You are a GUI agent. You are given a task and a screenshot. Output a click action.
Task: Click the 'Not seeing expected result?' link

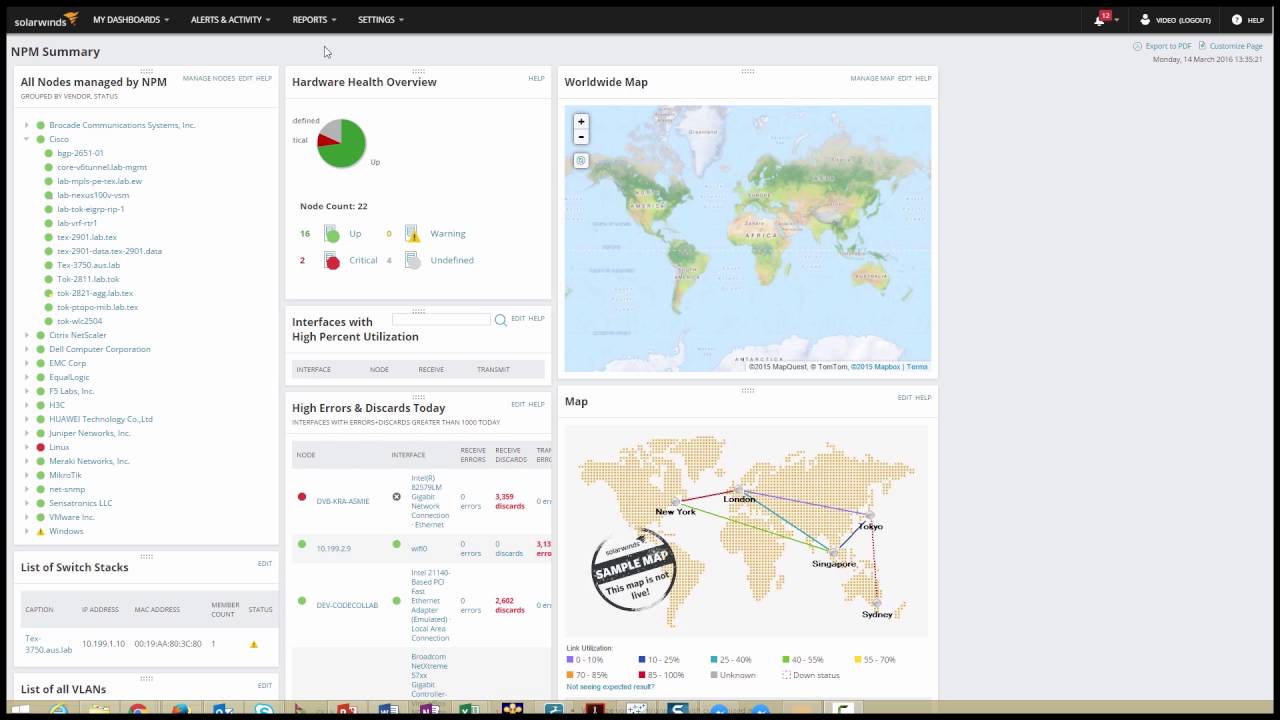(x=610, y=687)
